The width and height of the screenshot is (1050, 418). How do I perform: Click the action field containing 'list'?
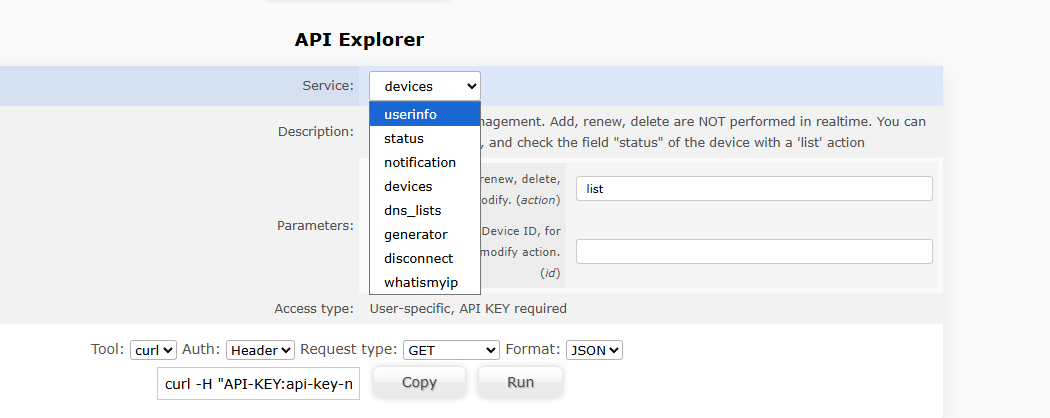point(754,188)
